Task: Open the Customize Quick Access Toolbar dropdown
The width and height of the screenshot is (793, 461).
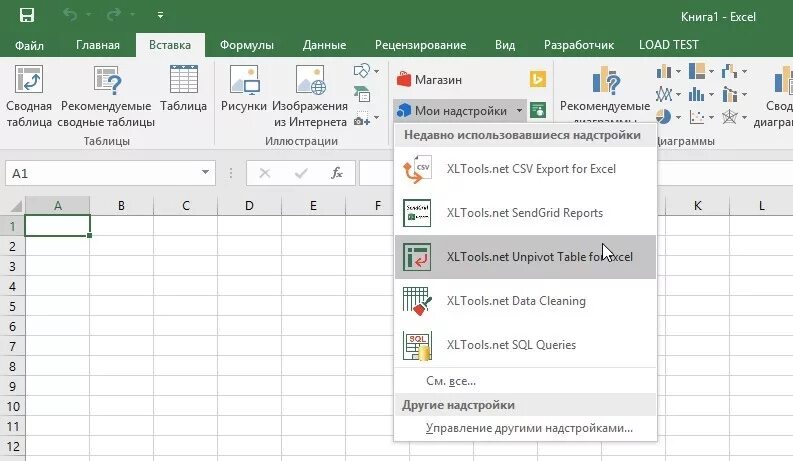Action: tap(160, 15)
